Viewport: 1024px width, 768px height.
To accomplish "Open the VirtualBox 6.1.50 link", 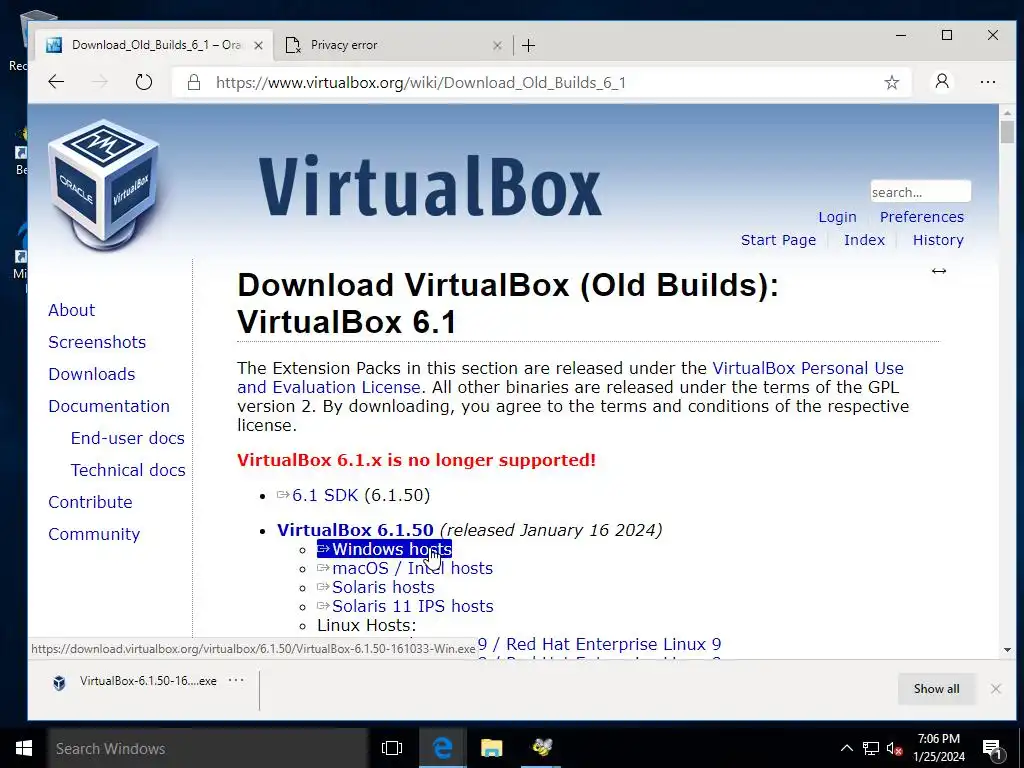I will click(x=355, y=530).
